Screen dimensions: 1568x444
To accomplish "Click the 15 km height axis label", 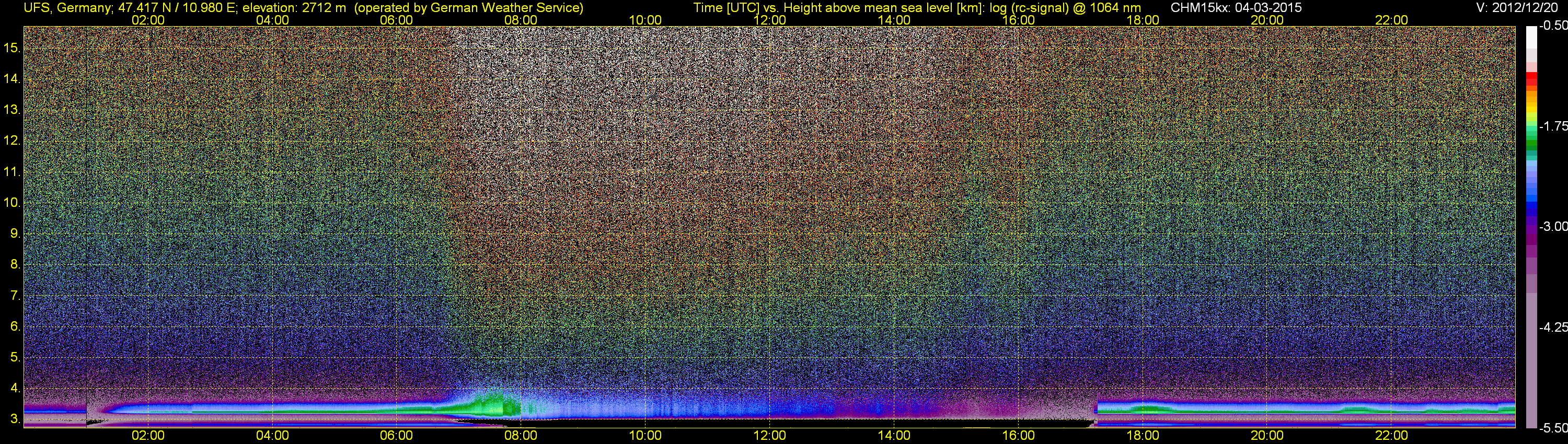I will [x=11, y=48].
